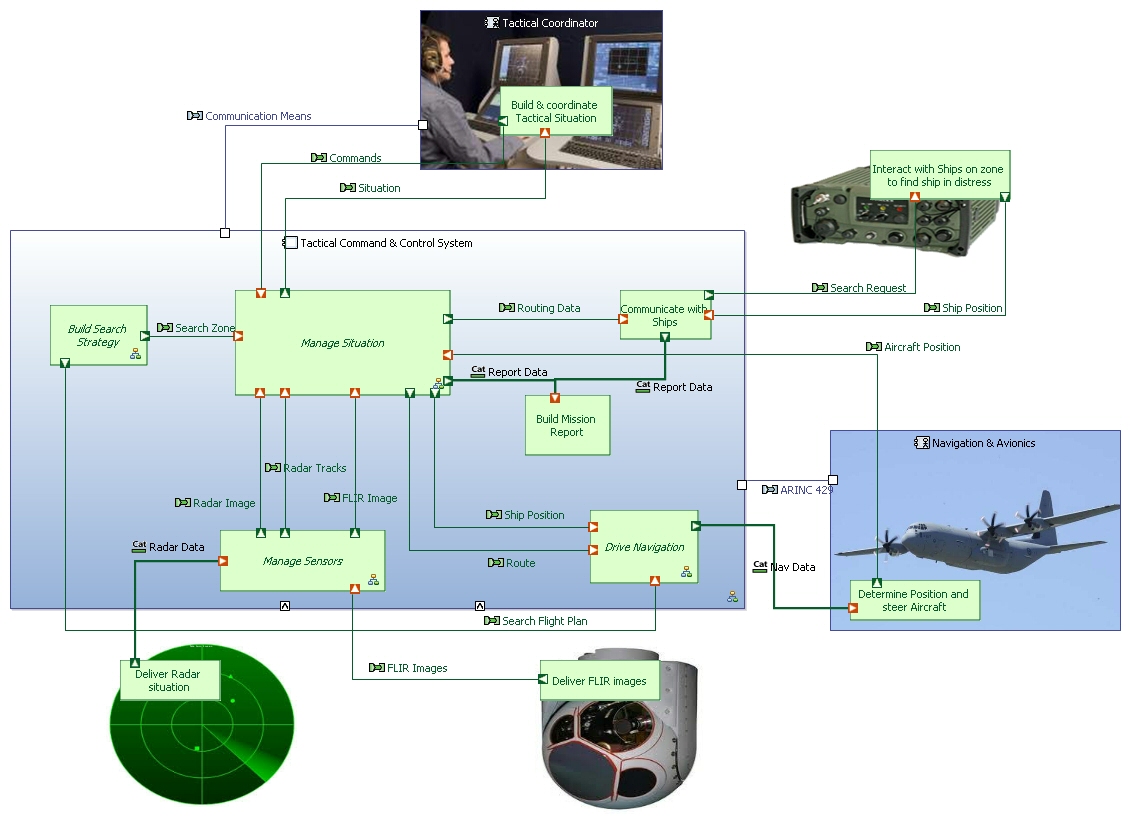Click the Ship Position label near Drive Navigation

pos(534,515)
